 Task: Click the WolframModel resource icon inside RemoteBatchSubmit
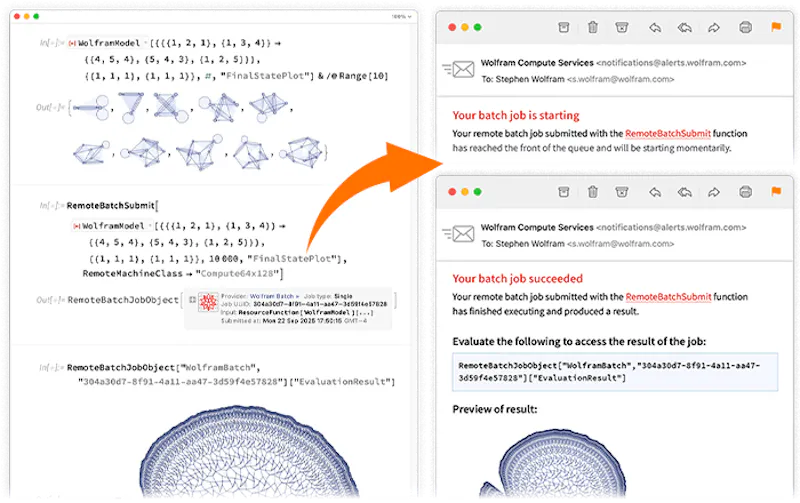pyautogui.click(x=77, y=226)
